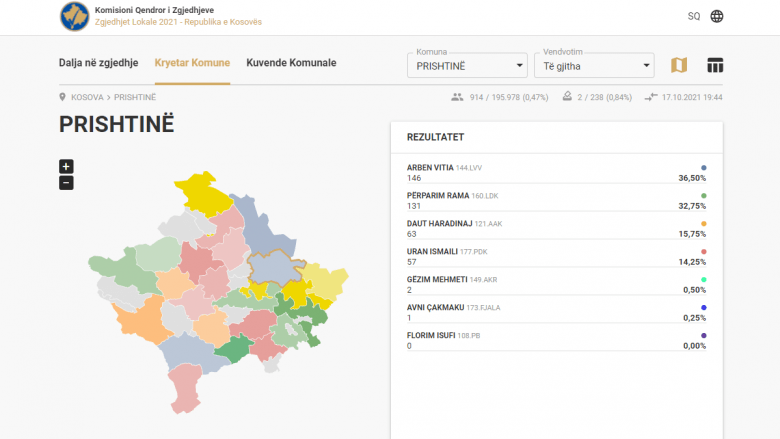Switch to Kuvende Komunale tab

[291, 63]
